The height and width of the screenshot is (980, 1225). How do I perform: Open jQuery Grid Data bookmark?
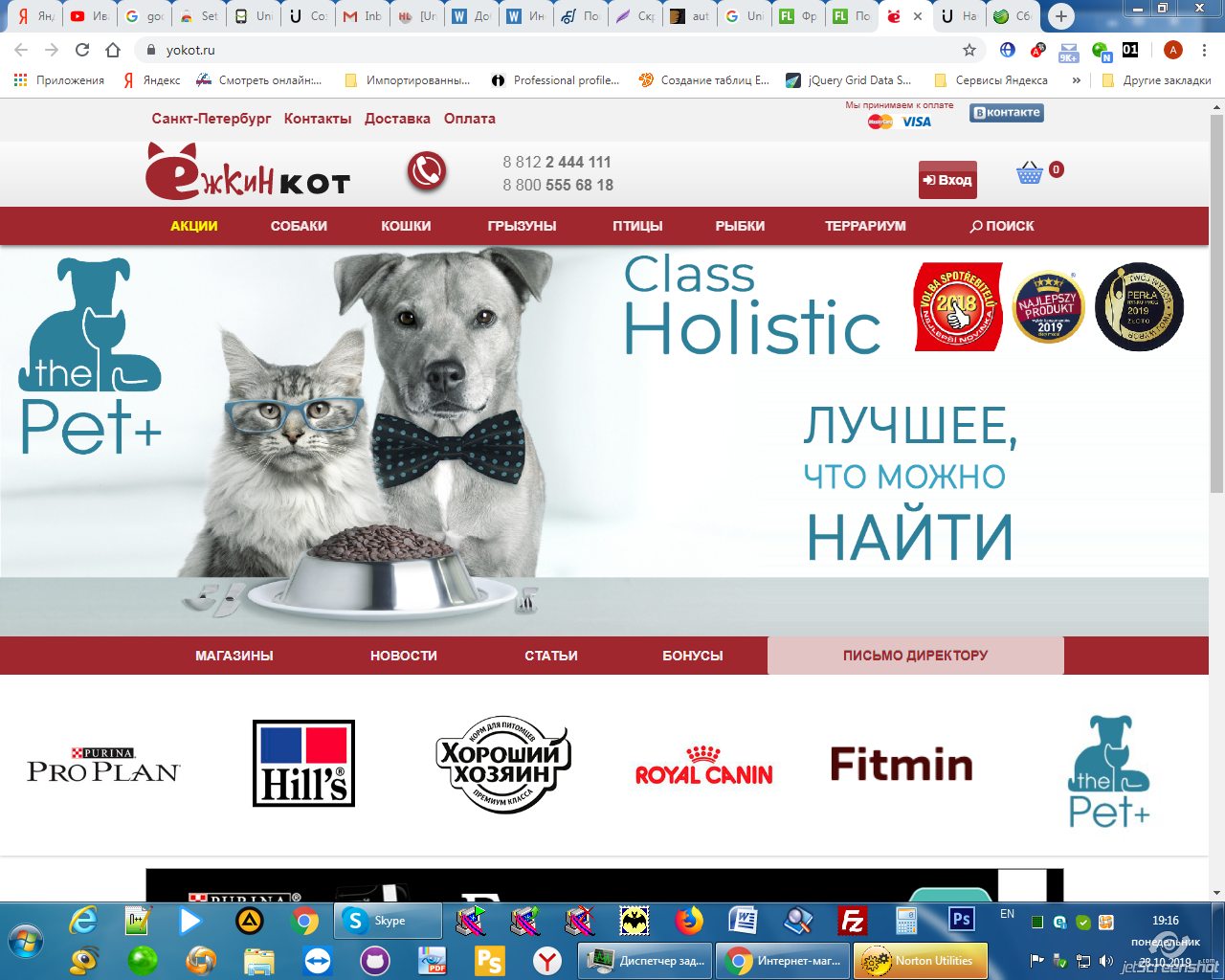[x=849, y=80]
